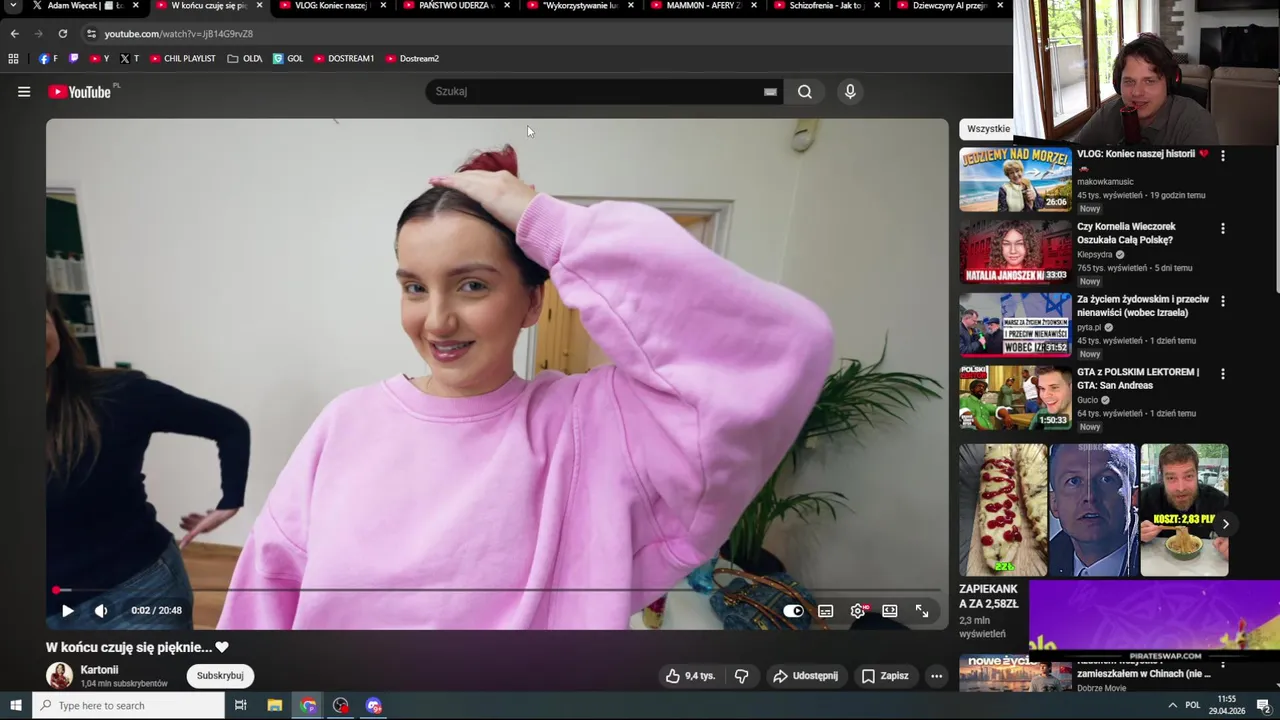Open the Windows notification center
The width and height of the screenshot is (1280, 720).
coord(1263,706)
